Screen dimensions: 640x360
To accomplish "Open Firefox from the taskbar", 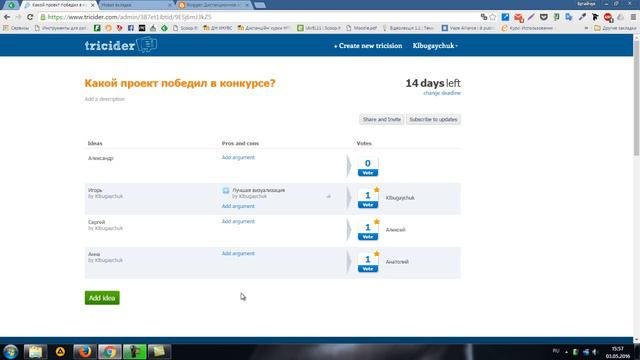I will pos(85,351).
